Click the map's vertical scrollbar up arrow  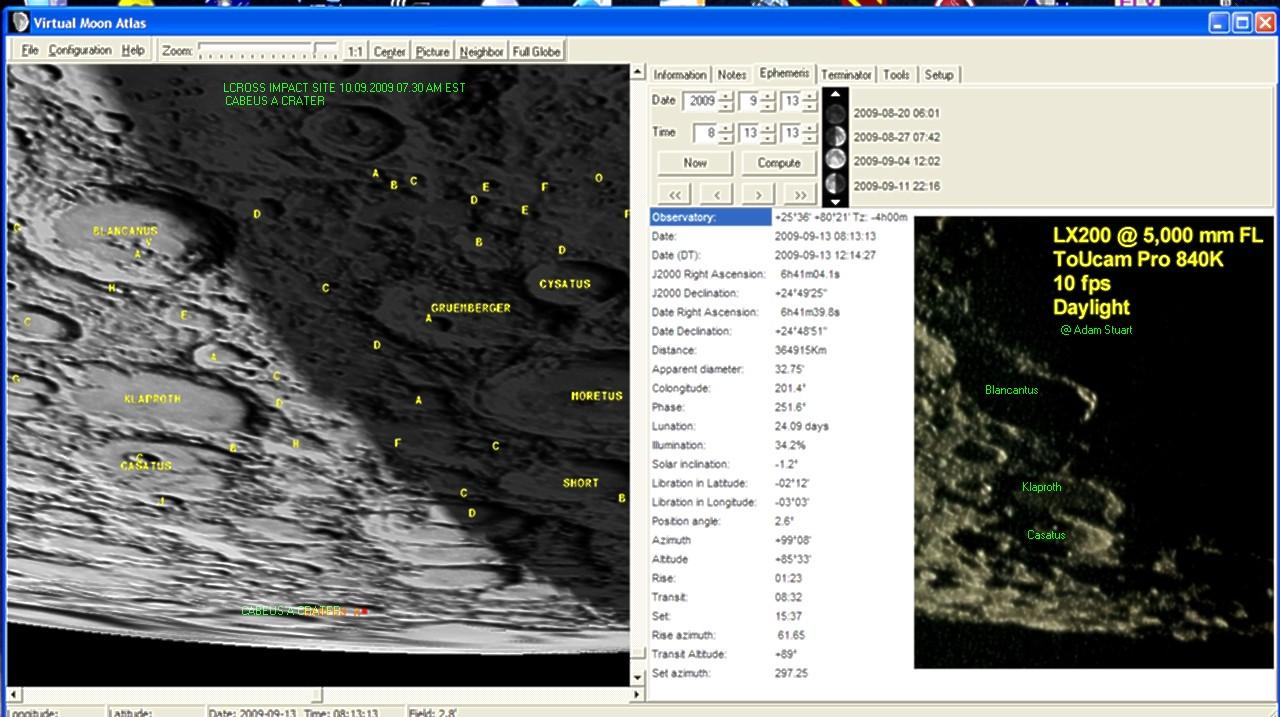pyautogui.click(x=638, y=73)
